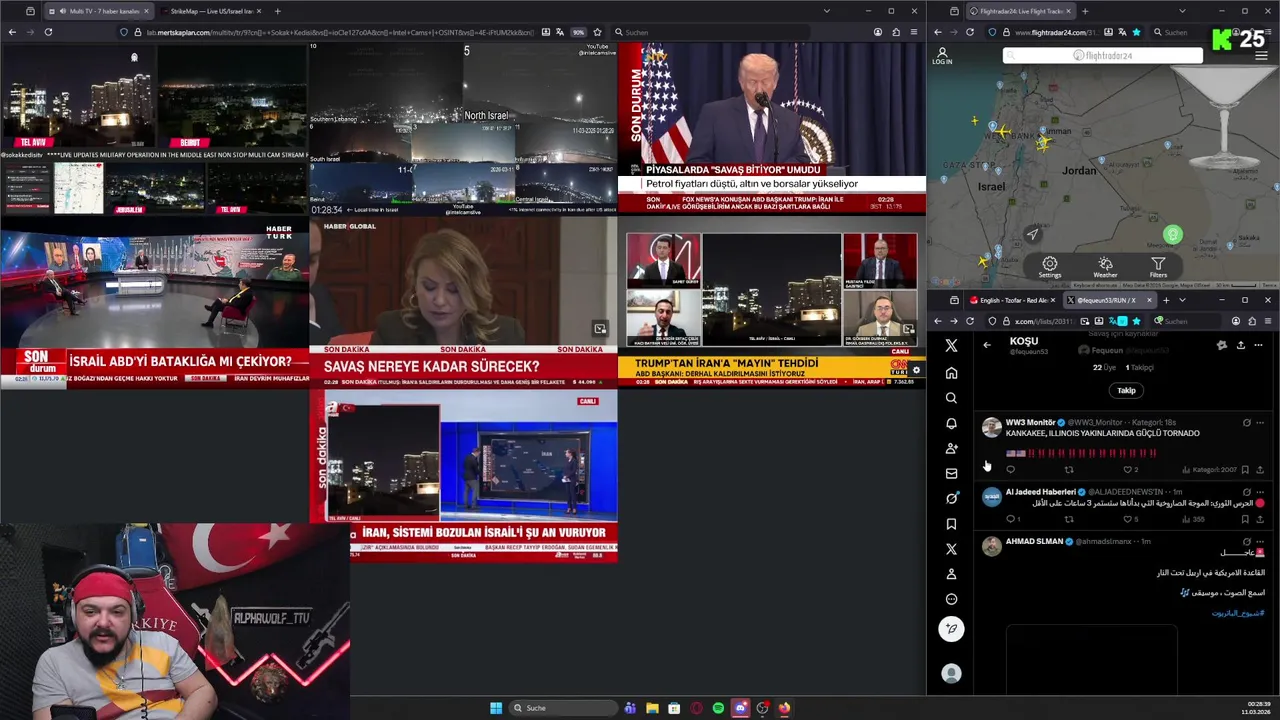Viewport: 1280px width, 720px height.
Task: Click the Windows taskbar Suche search box
Action: pos(563,708)
